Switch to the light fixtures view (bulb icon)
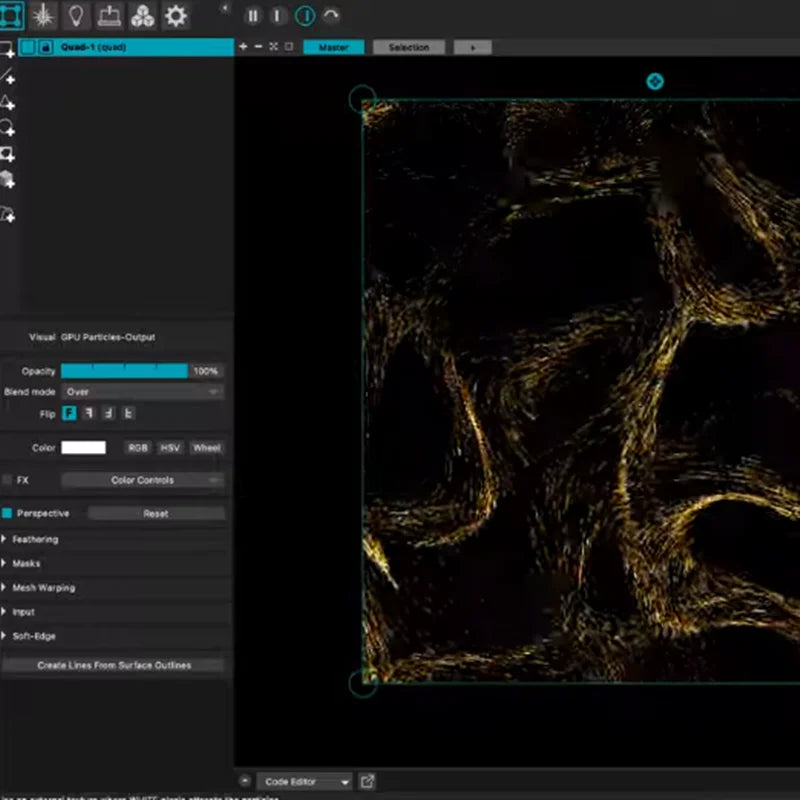The height and width of the screenshot is (800, 800). pyautogui.click(x=75, y=15)
